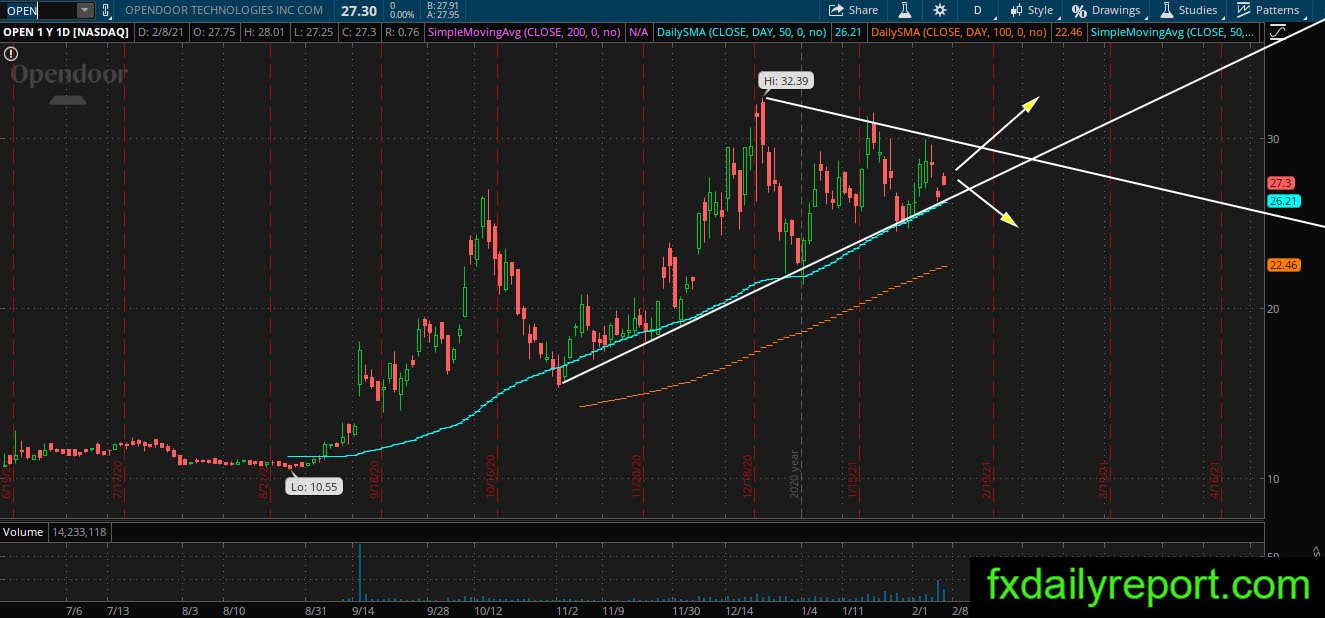Click the 9/14 date on time axis
Screen dimensions: 1325x618
(363, 609)
